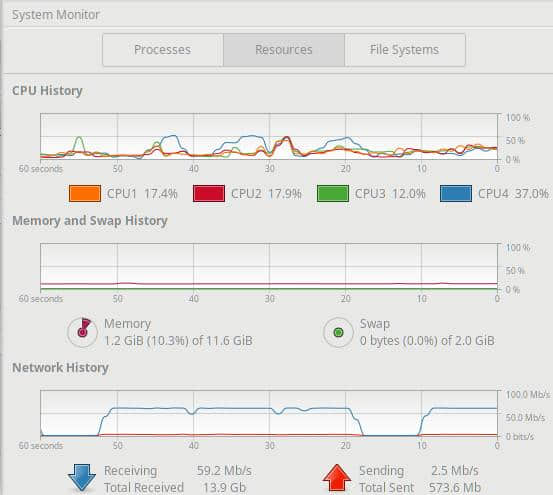Click the Memory and Swap History heading

(x=90, y=221)
